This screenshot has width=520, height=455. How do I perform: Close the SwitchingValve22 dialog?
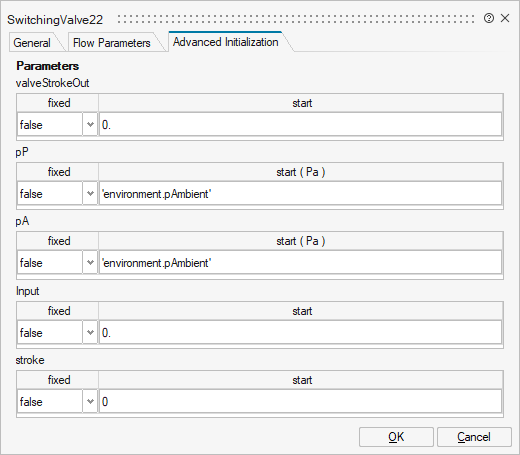click(505, 18)
